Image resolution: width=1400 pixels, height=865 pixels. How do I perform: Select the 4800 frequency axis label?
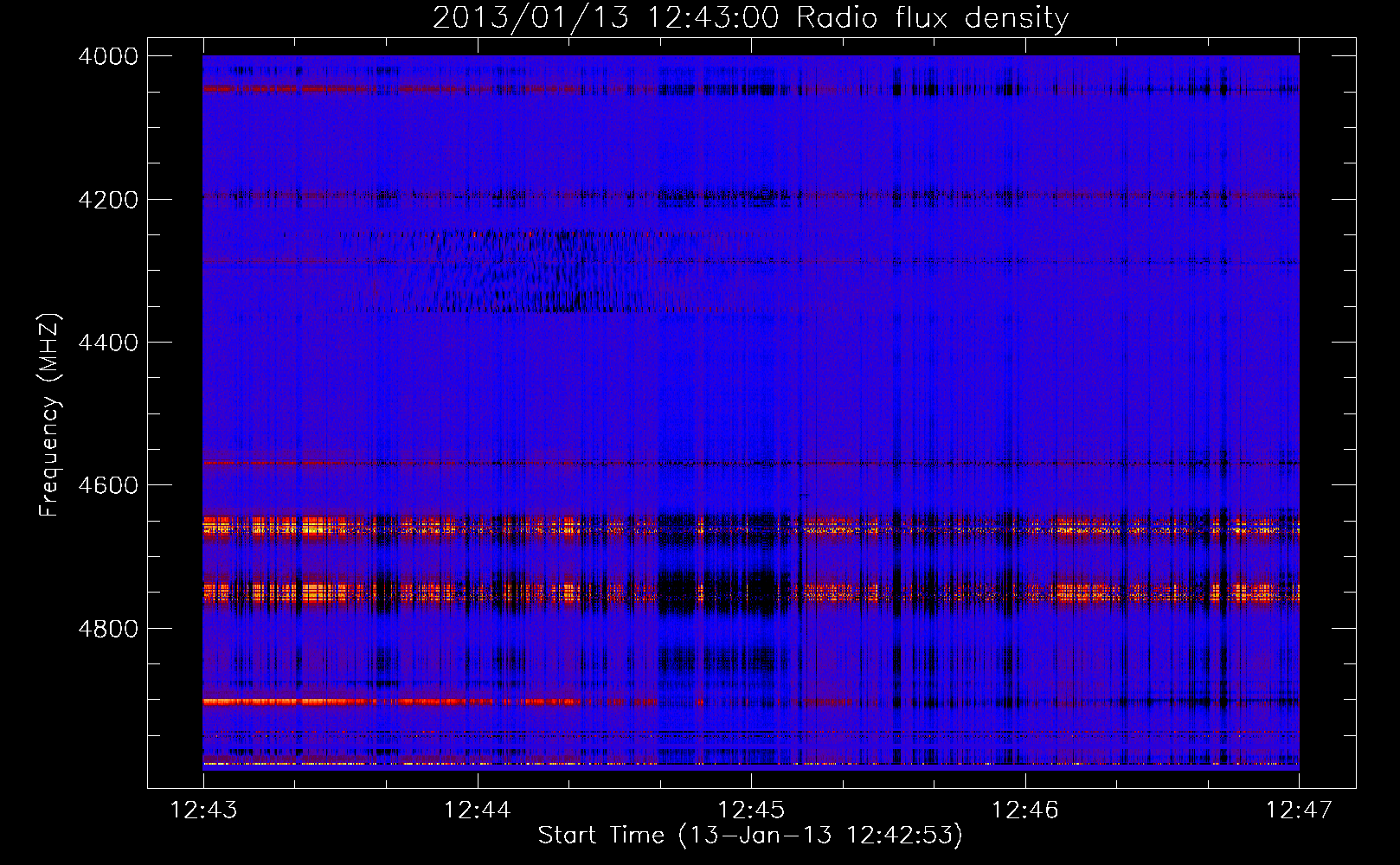point(108,629)
